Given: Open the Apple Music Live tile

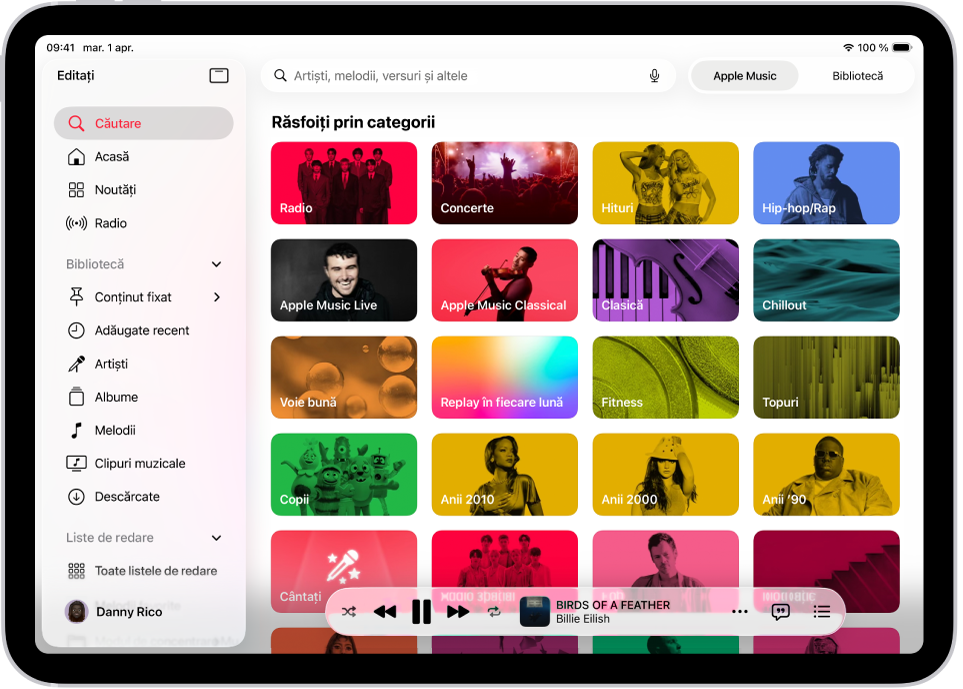Looking at the screenshot, I should (344, 280).
